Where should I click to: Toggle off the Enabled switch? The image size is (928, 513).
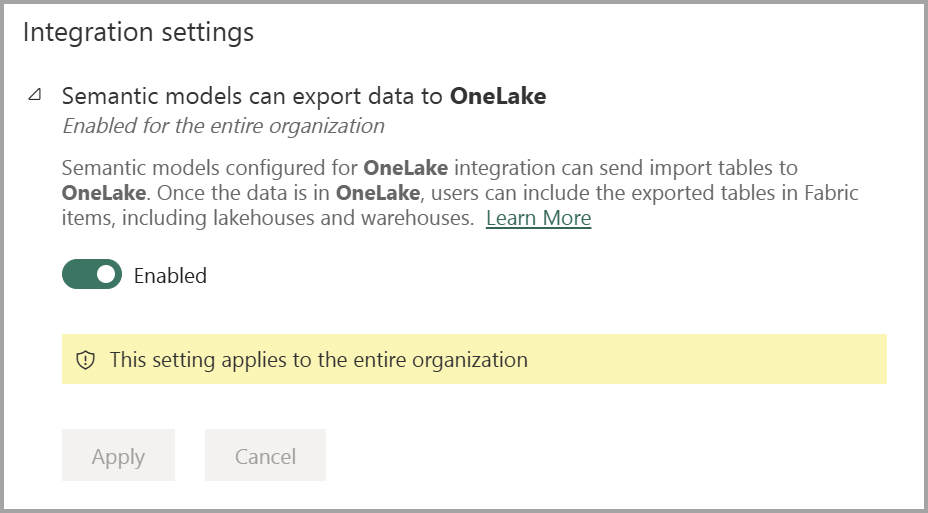(x=91, y=275)
